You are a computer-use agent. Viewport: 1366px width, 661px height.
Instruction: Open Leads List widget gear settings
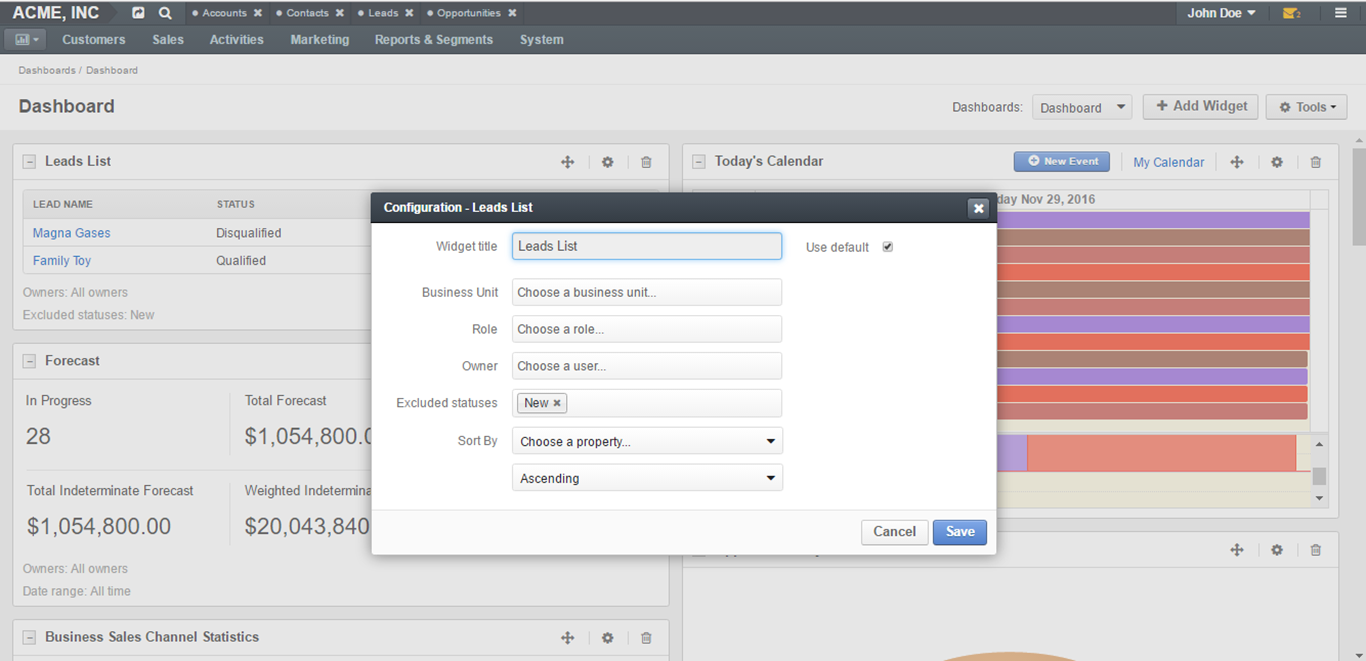(x=607, y=162)
